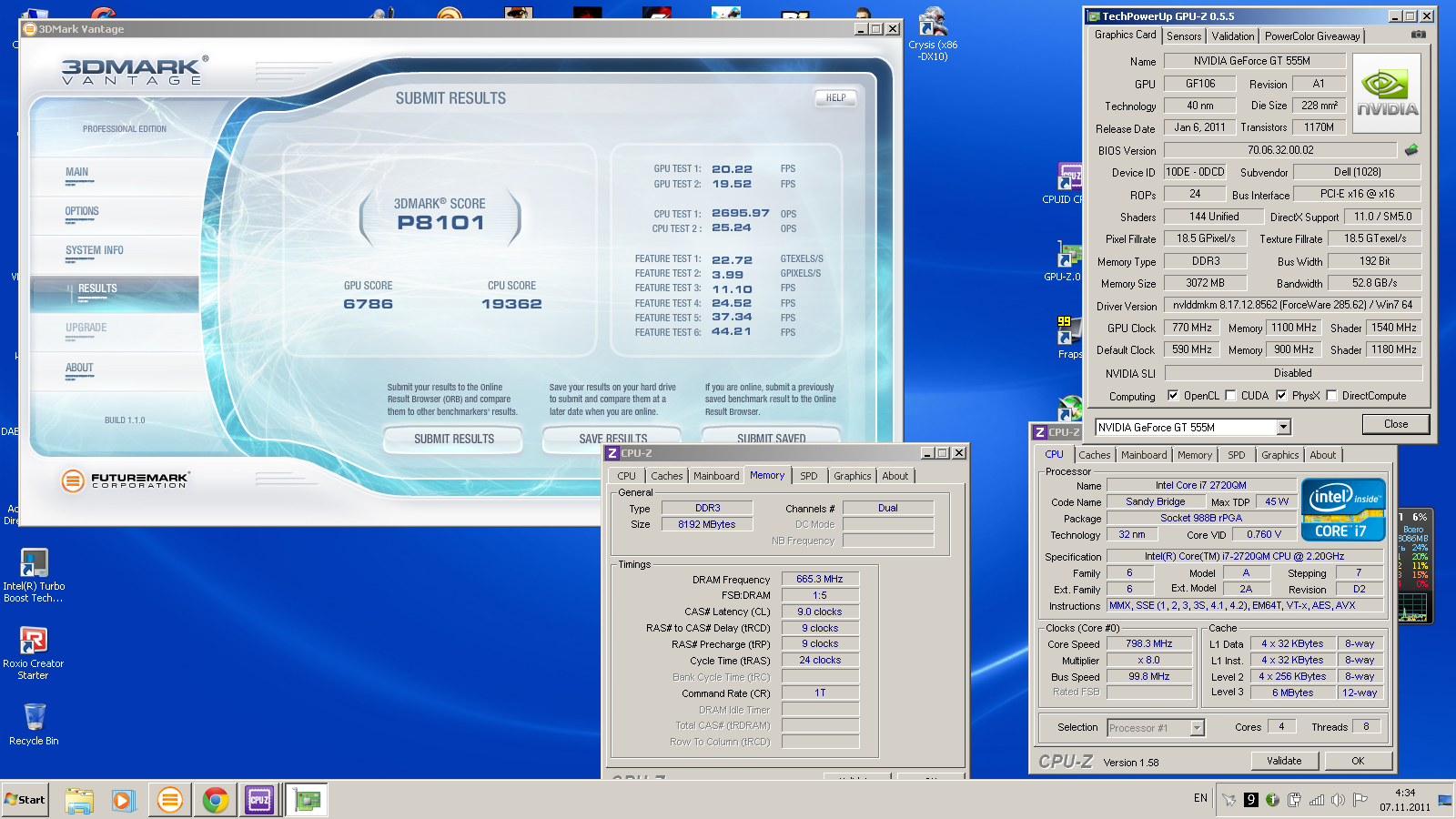Open the GPU selection dropdown in GPU-Z
The width and height of the screenshot is (1456, 819).
point(1283,427)
